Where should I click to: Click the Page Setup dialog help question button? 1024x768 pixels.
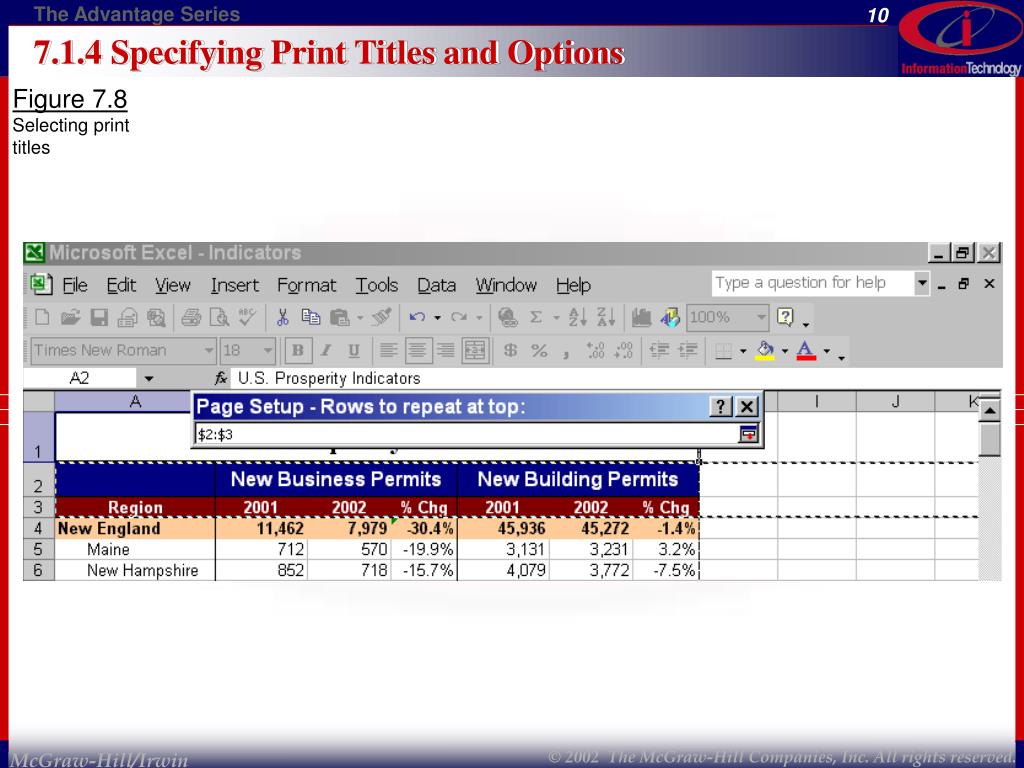tap(720, 407)
